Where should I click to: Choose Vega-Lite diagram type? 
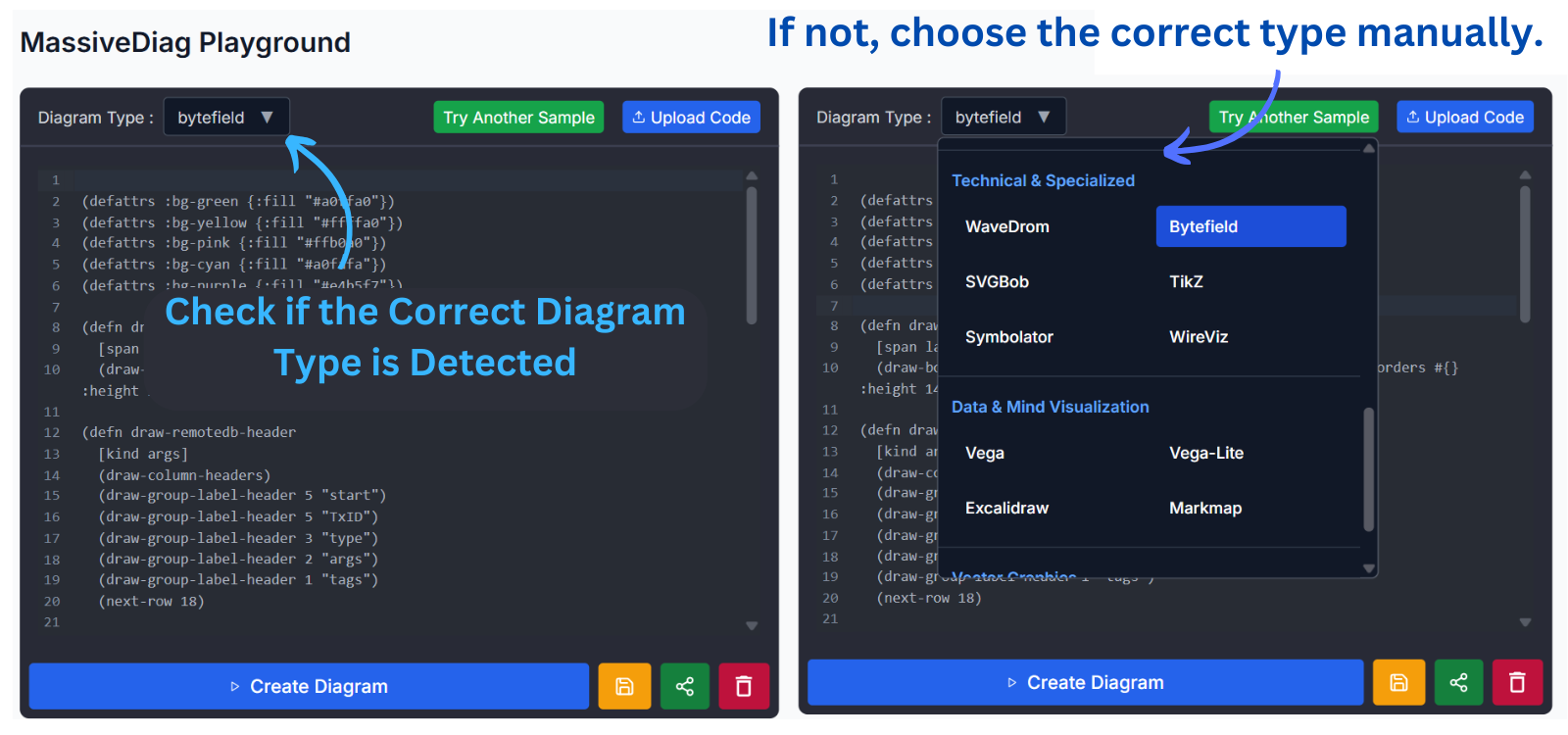(x=1206, y=453)
